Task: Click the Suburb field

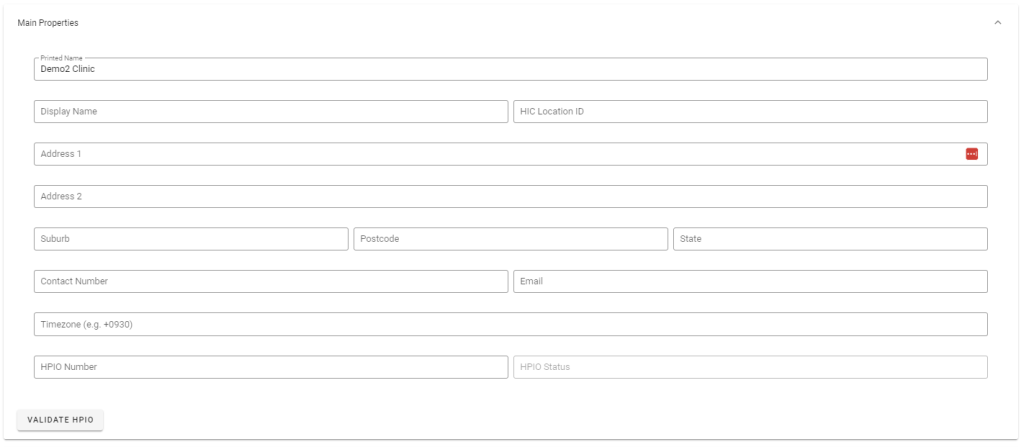Action: pos(191,239)
